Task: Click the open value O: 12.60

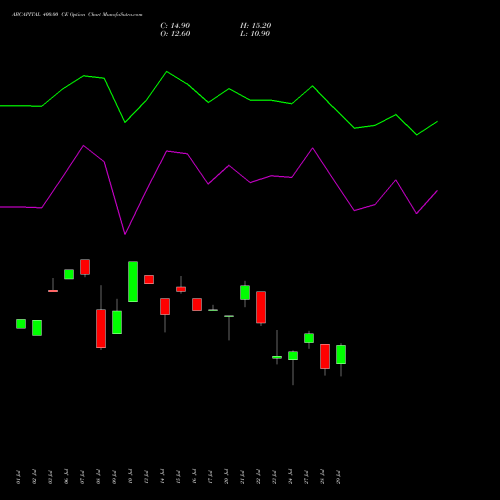Action: pyautogui.click(x=175, y=34)
